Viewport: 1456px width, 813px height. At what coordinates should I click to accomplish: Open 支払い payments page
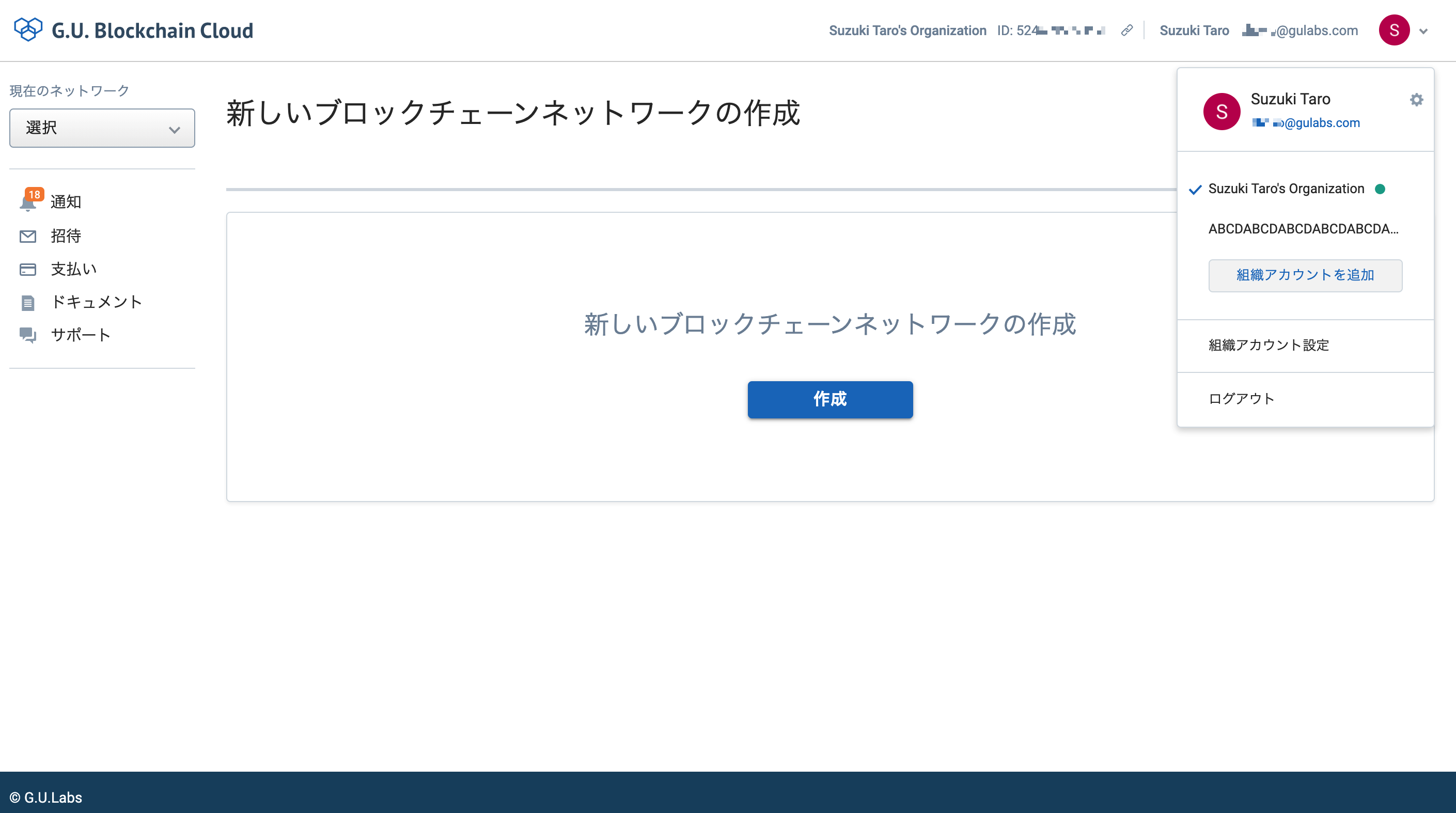pyautogui.click(x=74, y=269)
